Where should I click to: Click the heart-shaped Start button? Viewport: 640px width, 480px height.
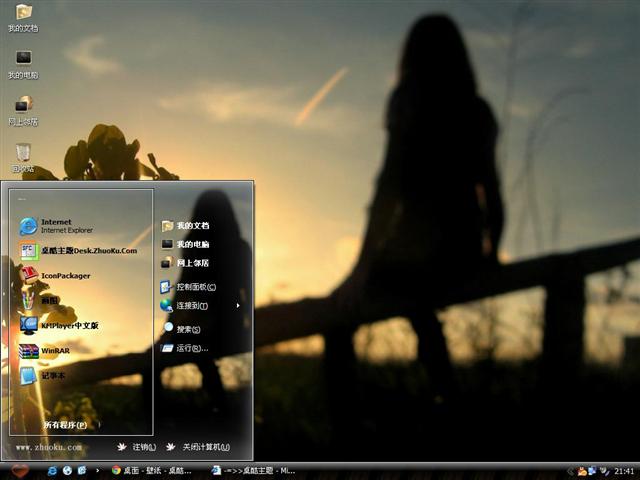point(20,471)
